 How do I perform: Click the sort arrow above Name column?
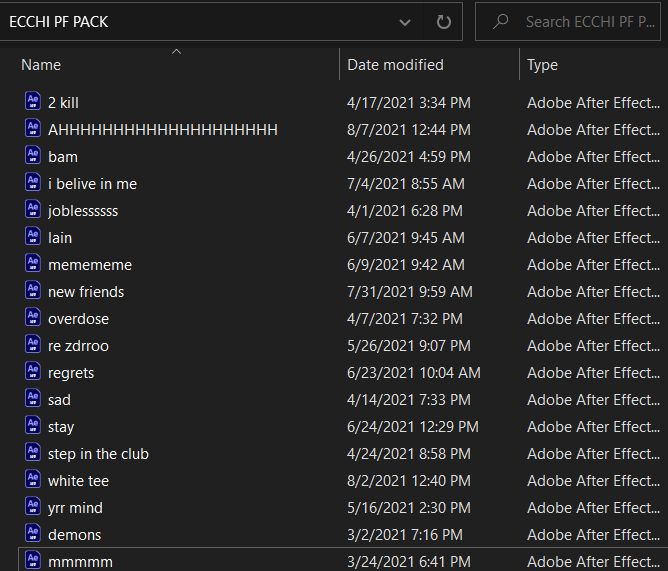tap(177, 50)
